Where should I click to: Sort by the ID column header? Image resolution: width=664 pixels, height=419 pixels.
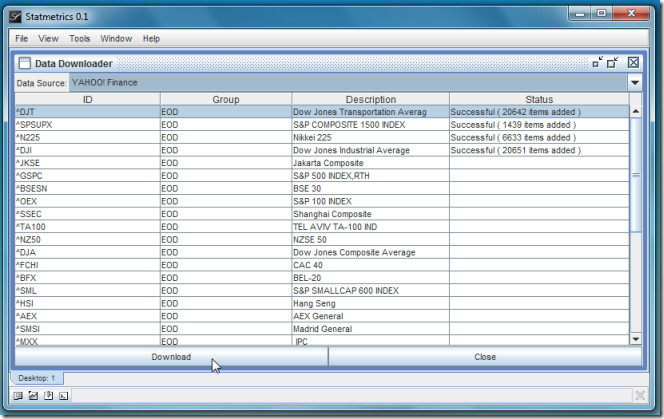[x=88, y=99]
